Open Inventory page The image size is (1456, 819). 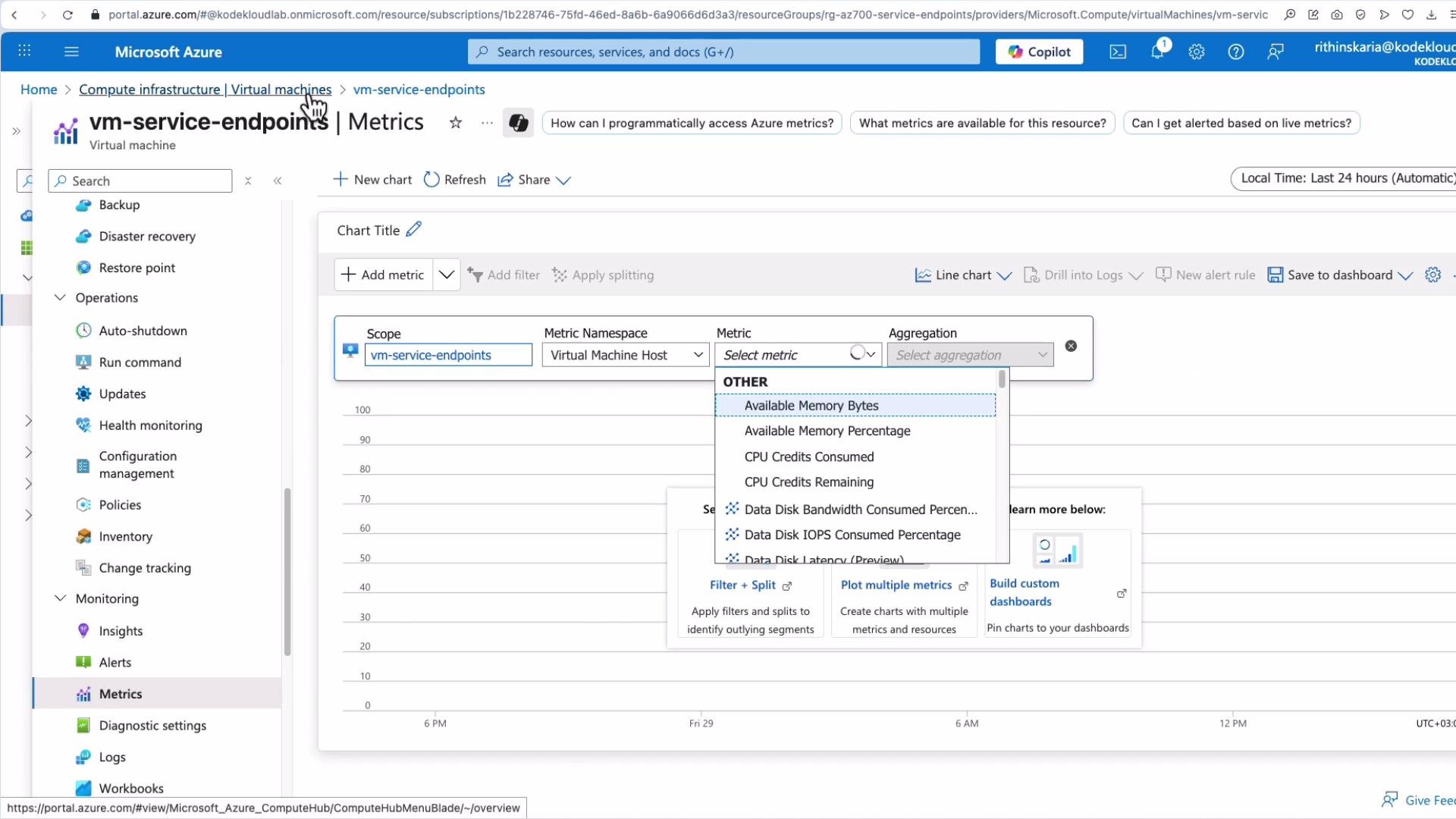click(125, 536)
